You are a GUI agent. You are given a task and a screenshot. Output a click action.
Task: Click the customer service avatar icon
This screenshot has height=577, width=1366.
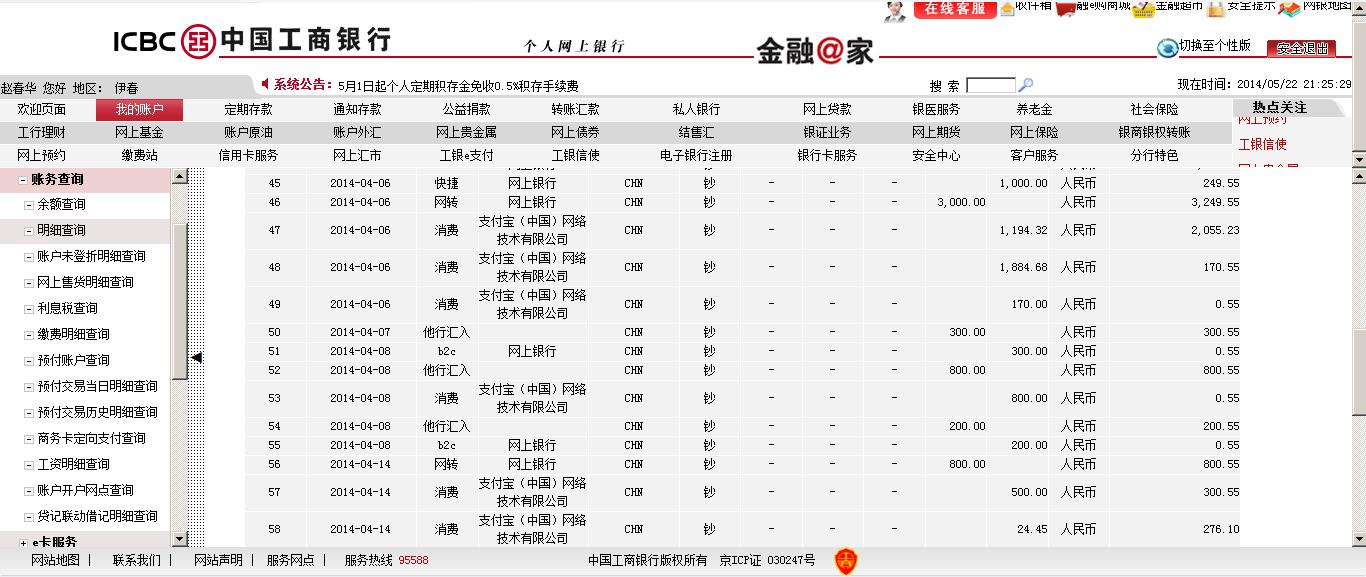[x=895, y=10]
